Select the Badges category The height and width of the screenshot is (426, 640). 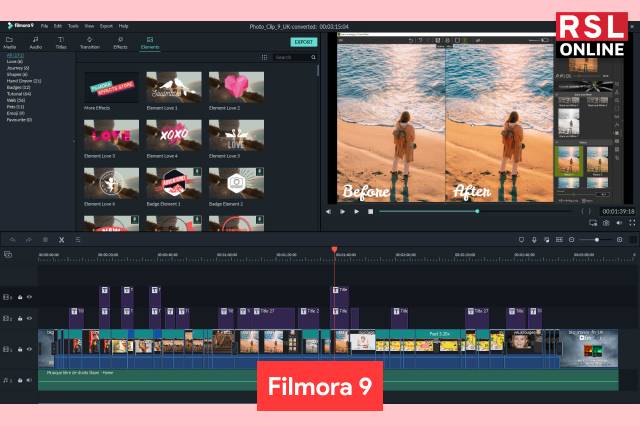[x=18, y=87]
